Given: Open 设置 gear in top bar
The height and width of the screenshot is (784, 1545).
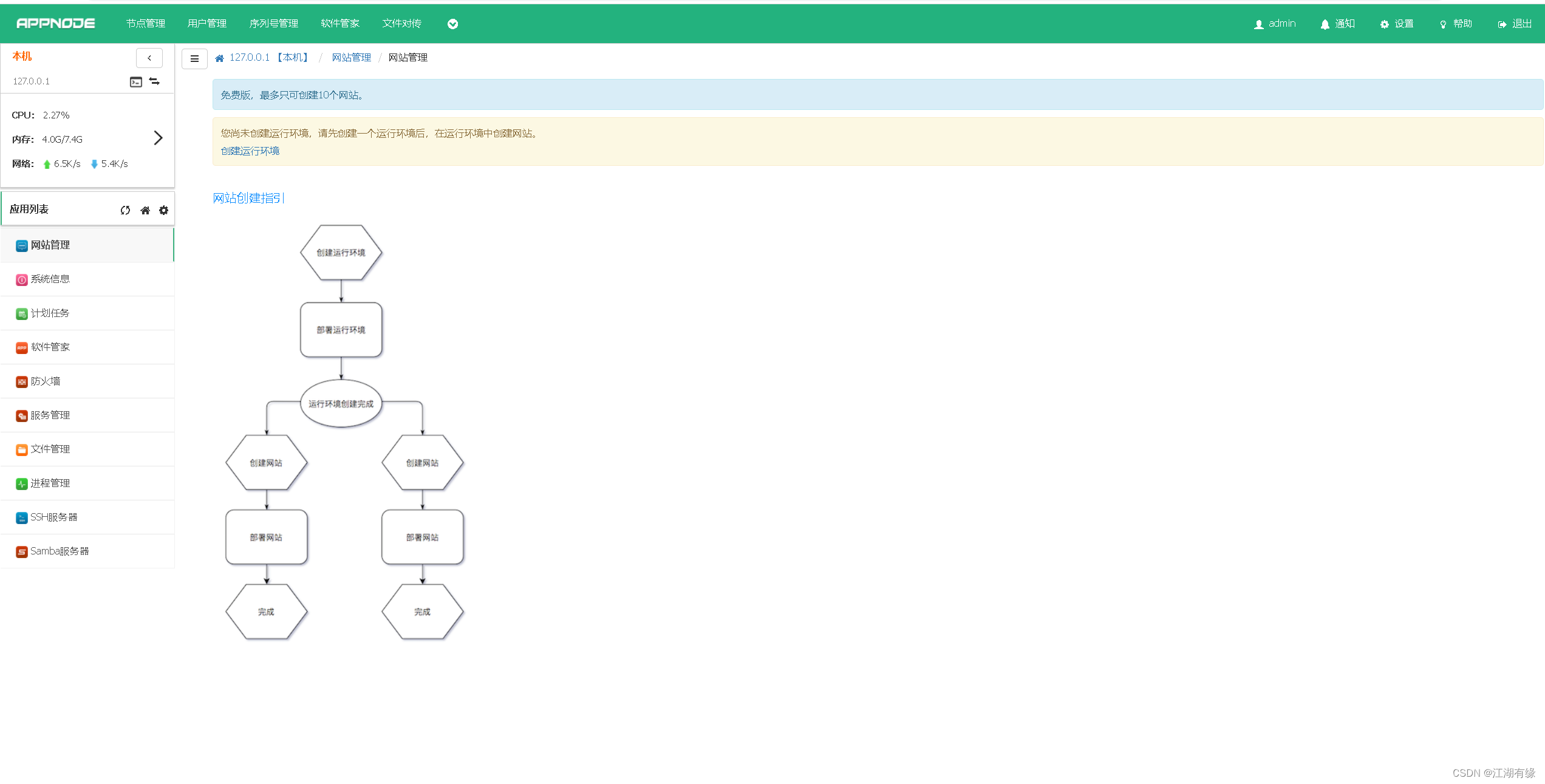Looking at the screenshot, I should pyautogui.click(x=1397, y=24).
